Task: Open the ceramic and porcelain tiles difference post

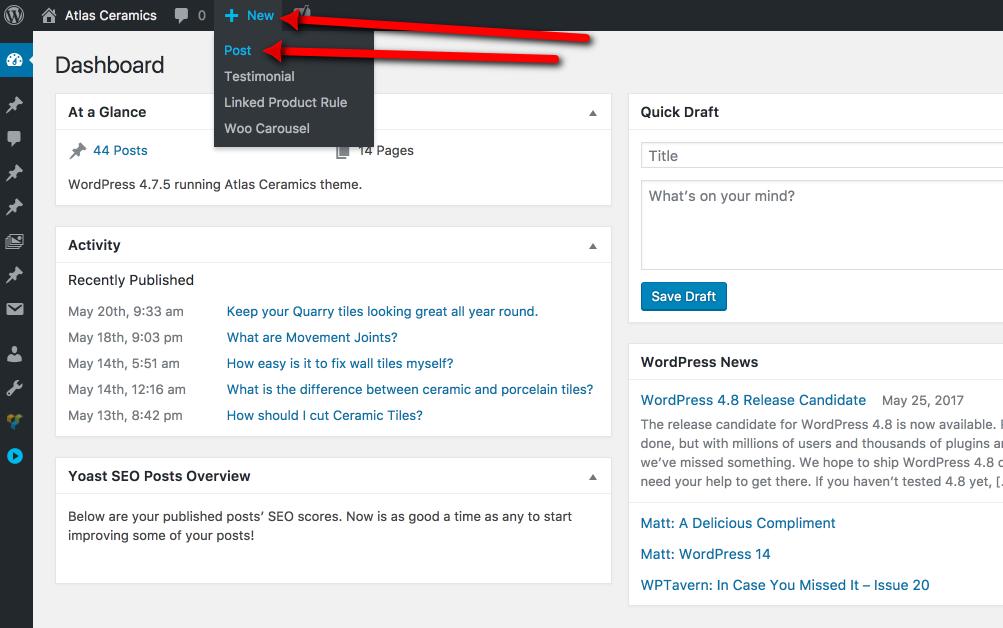Action: [x=410, y=389]
